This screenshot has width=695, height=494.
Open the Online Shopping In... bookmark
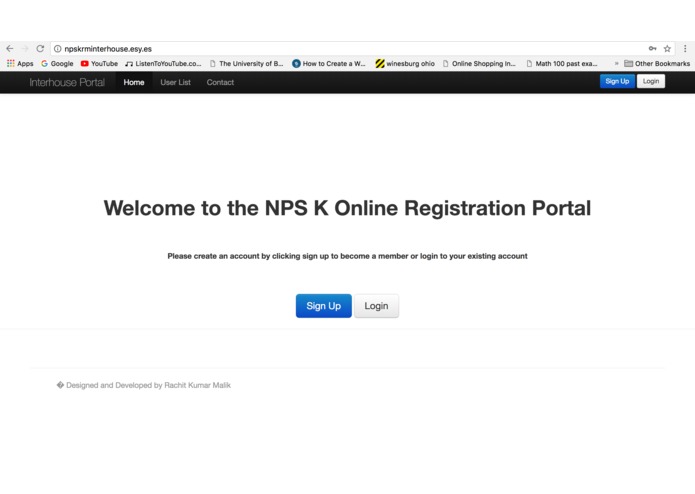tap(480, 64)
